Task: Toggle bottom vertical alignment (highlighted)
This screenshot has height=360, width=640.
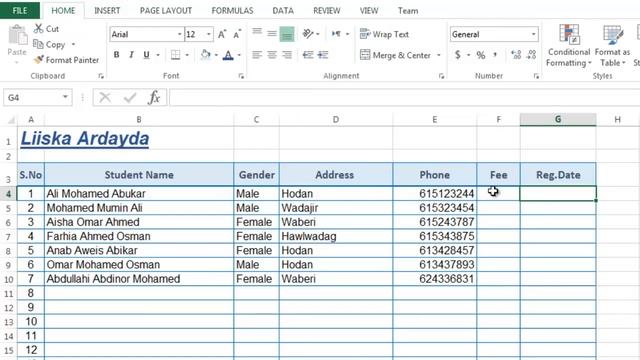Action: (287, 34)
